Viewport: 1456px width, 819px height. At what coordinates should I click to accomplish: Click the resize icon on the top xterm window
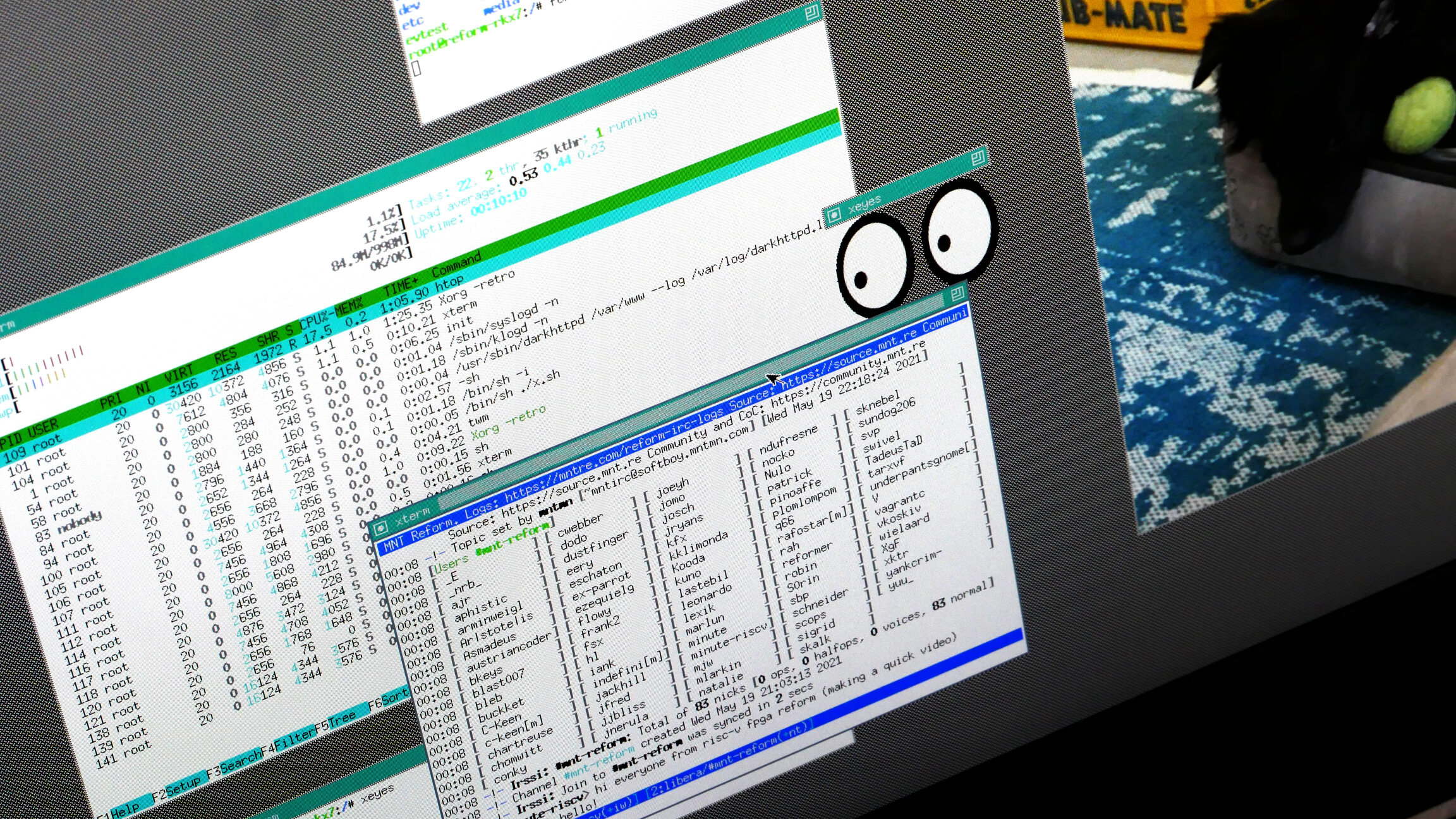812,12
